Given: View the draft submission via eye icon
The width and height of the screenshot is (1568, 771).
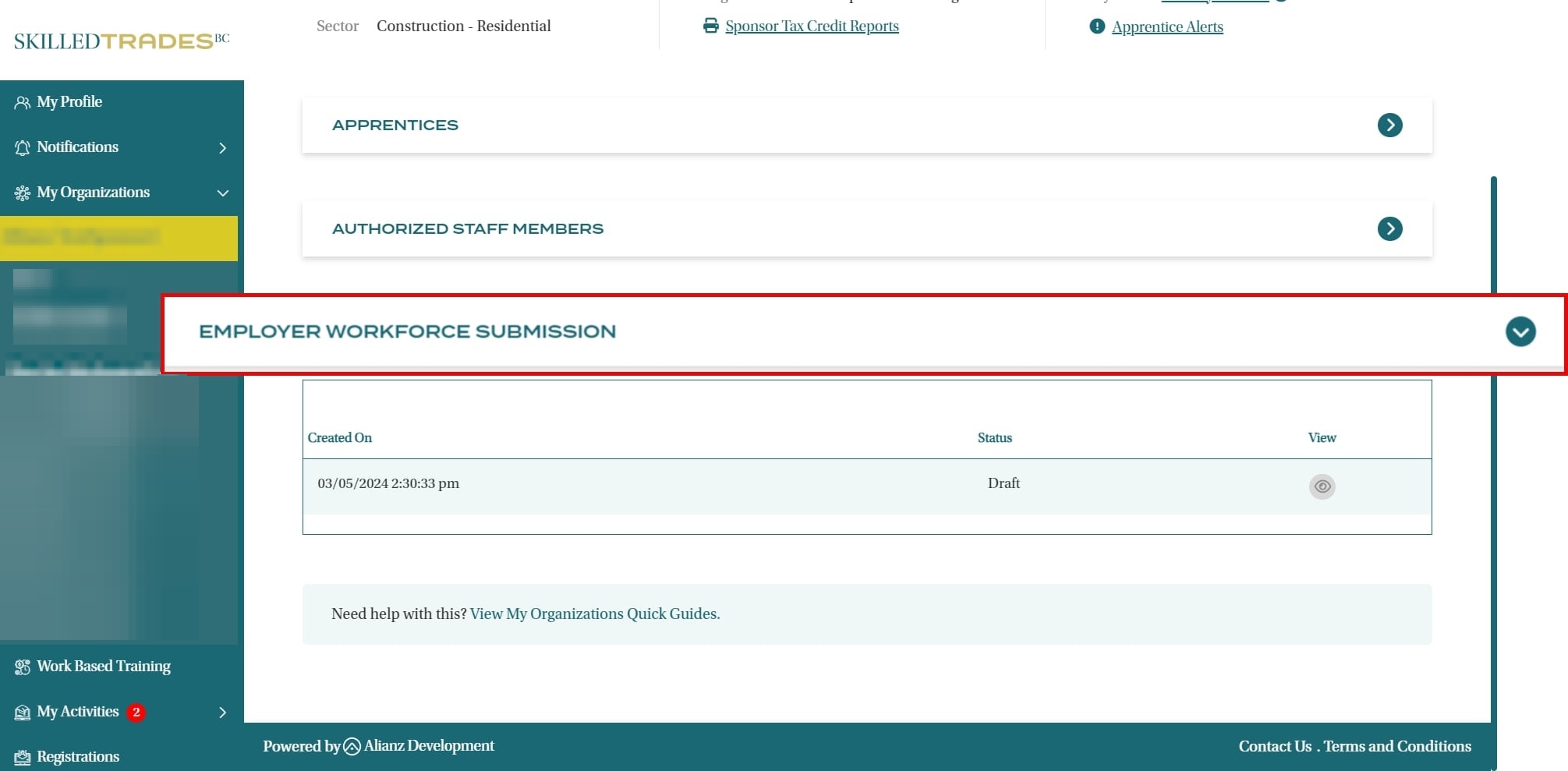Looking at the screenshot, I should pos(1322,486).
